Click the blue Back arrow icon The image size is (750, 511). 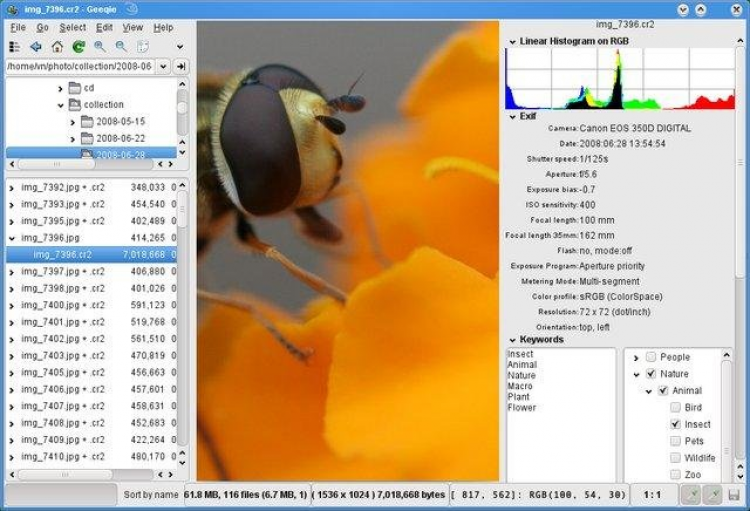(36, 46)
